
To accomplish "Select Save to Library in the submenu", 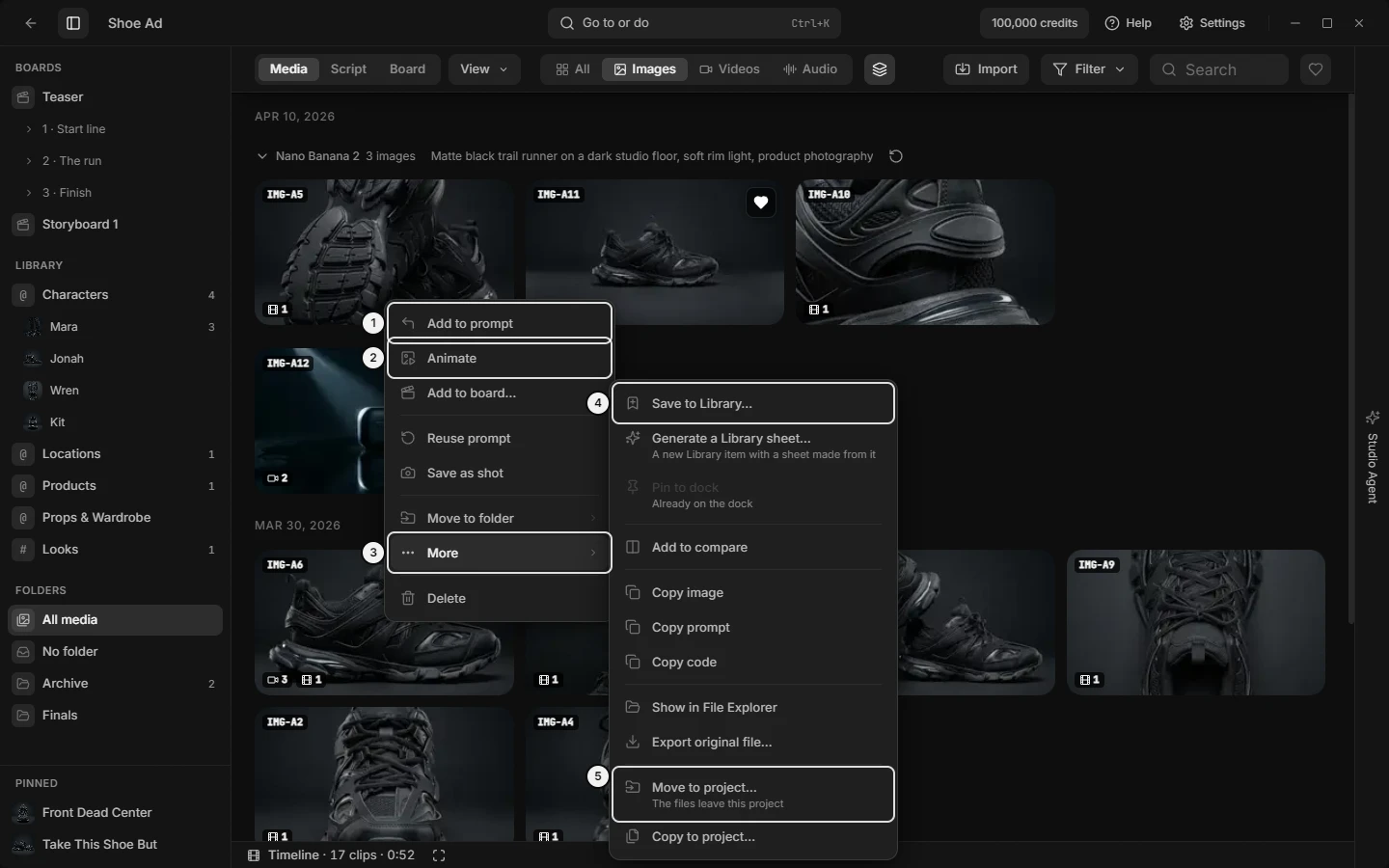I will [x=753, y=404].
